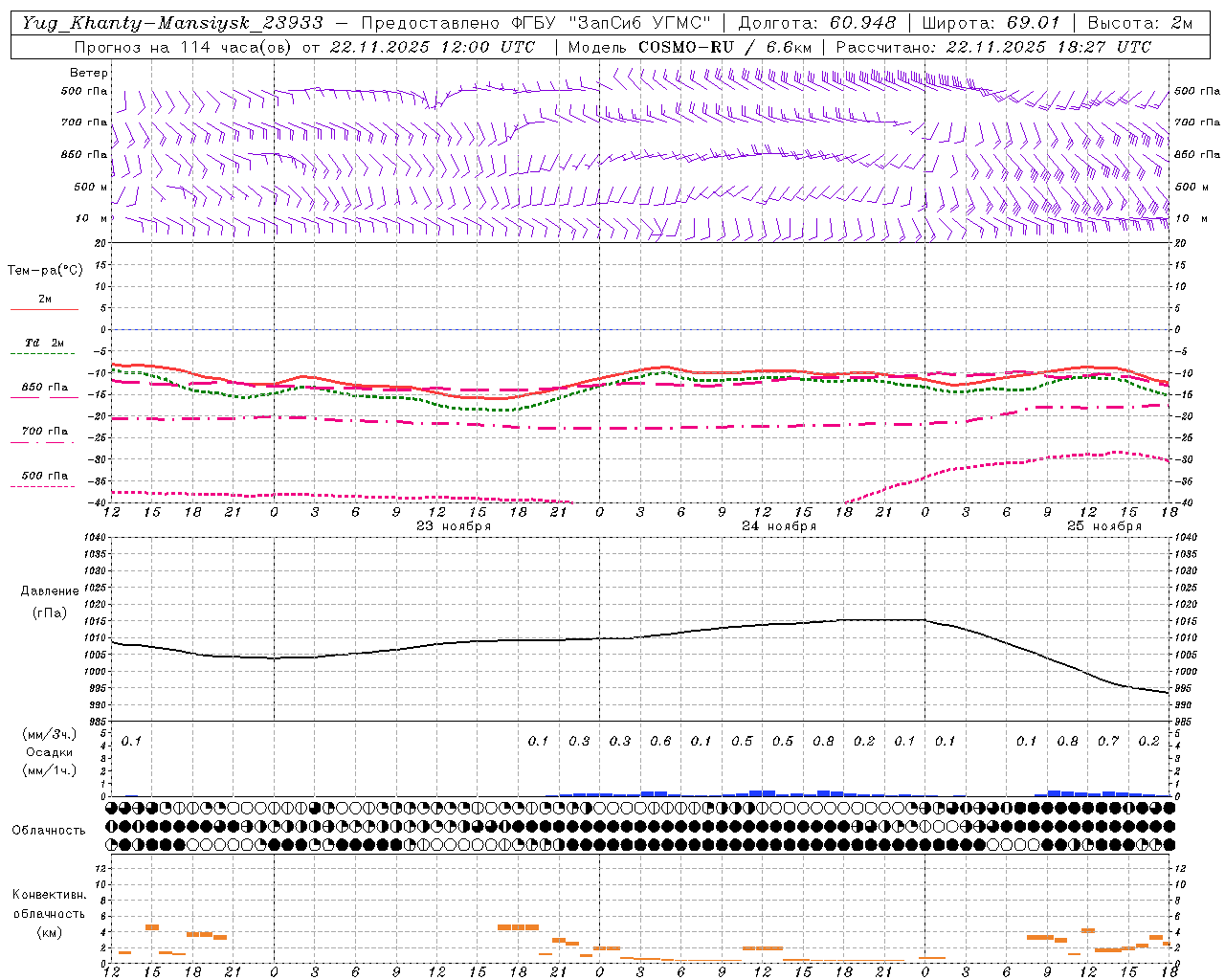
Task: Click the 23 ноября date label
Action: (454, 526)
